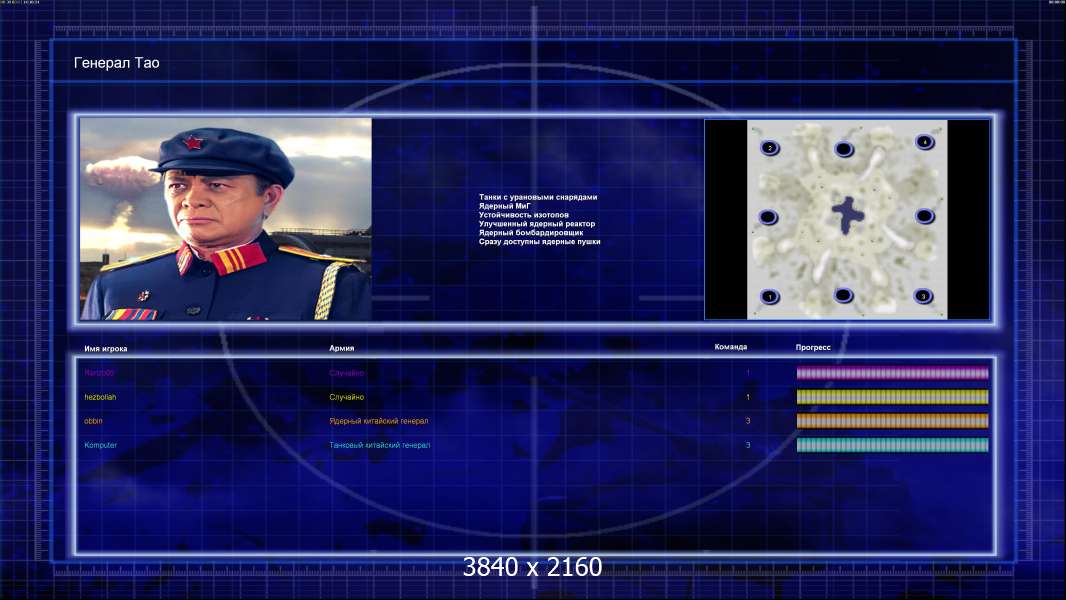
Task: Click the 'Имя игрока' column header
Action: pyautogui.click(x=105, y=349)
